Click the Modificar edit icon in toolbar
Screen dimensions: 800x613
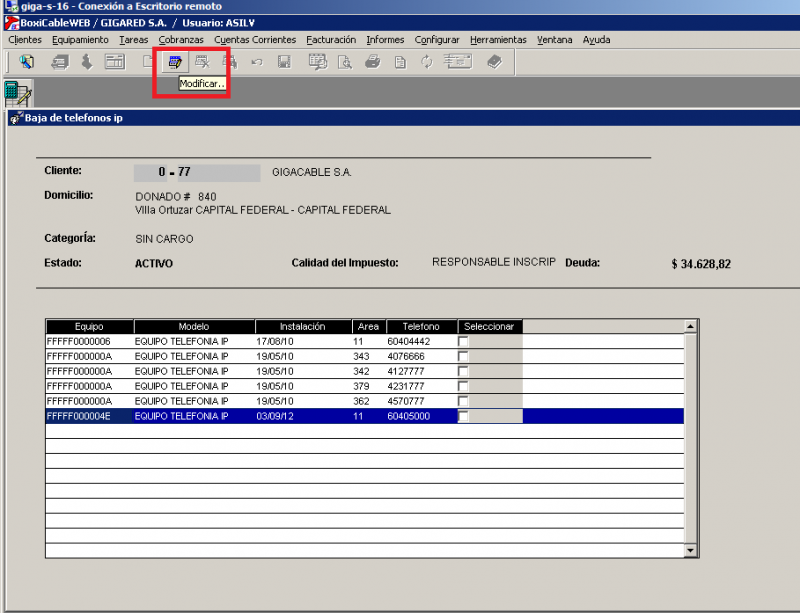[175, 62]
